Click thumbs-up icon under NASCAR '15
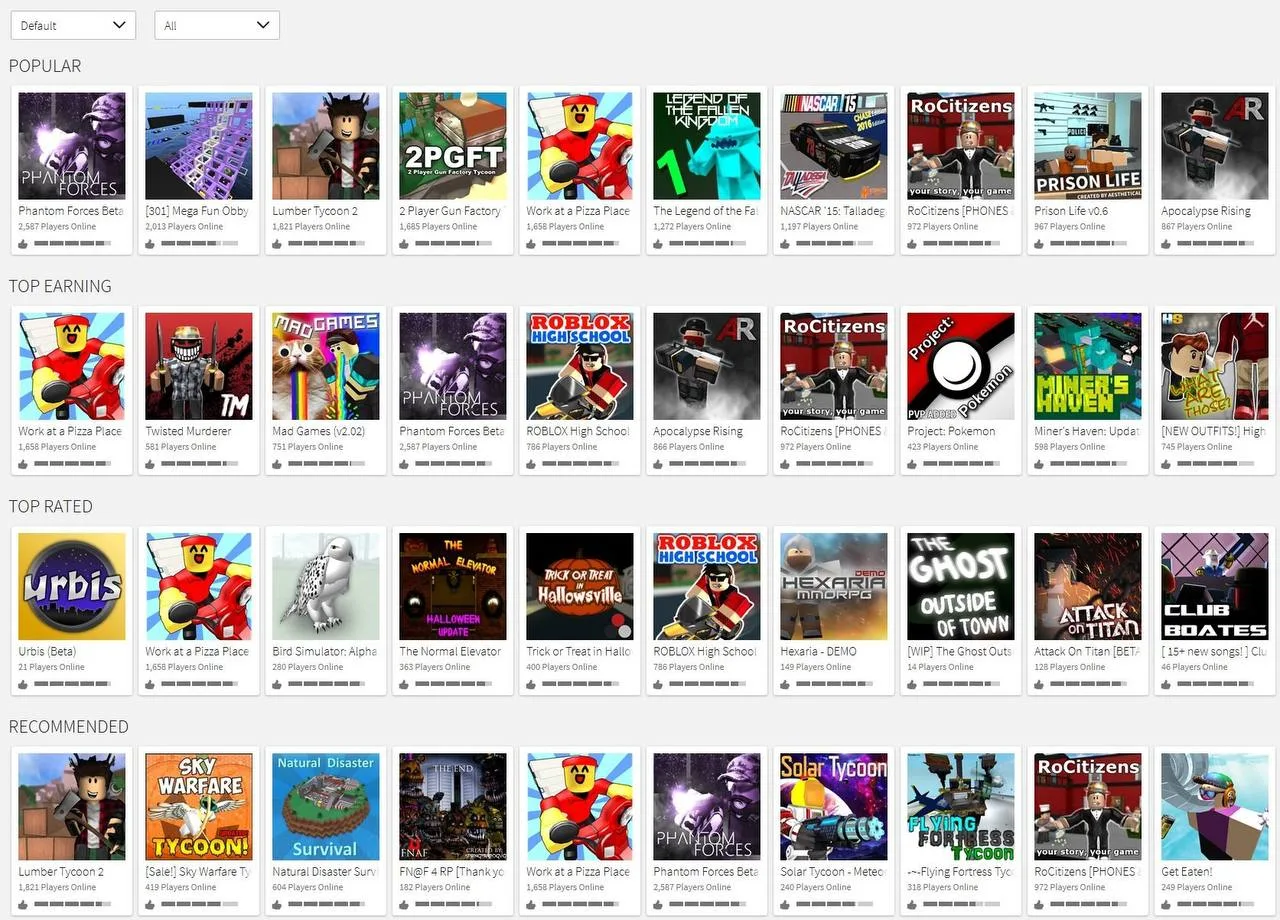Image resolution: width=1280 pixels, height=920 pixels. (x=785, y=243)
